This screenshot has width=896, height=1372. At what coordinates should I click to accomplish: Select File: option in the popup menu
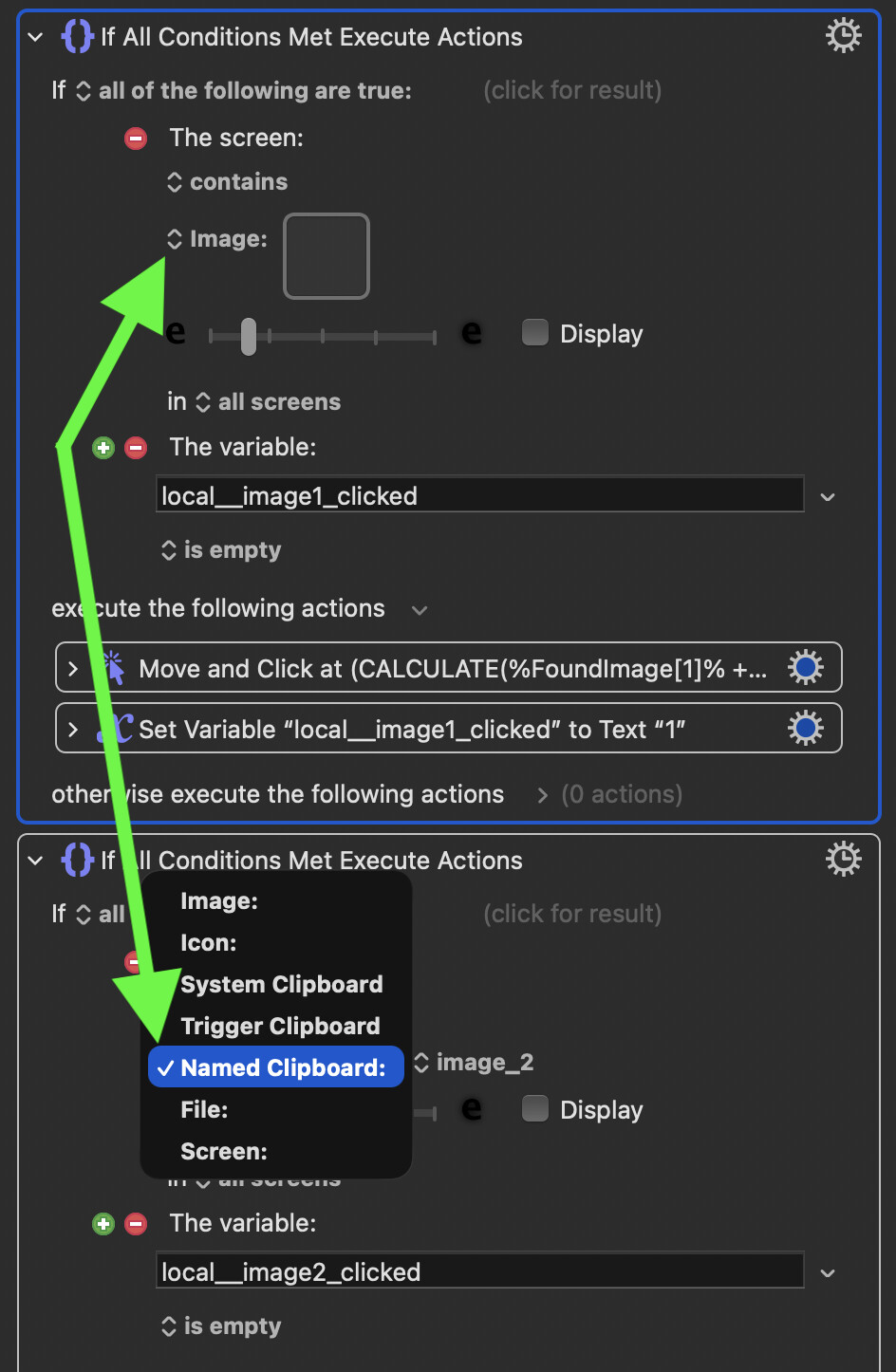(x=204, y=1110)
